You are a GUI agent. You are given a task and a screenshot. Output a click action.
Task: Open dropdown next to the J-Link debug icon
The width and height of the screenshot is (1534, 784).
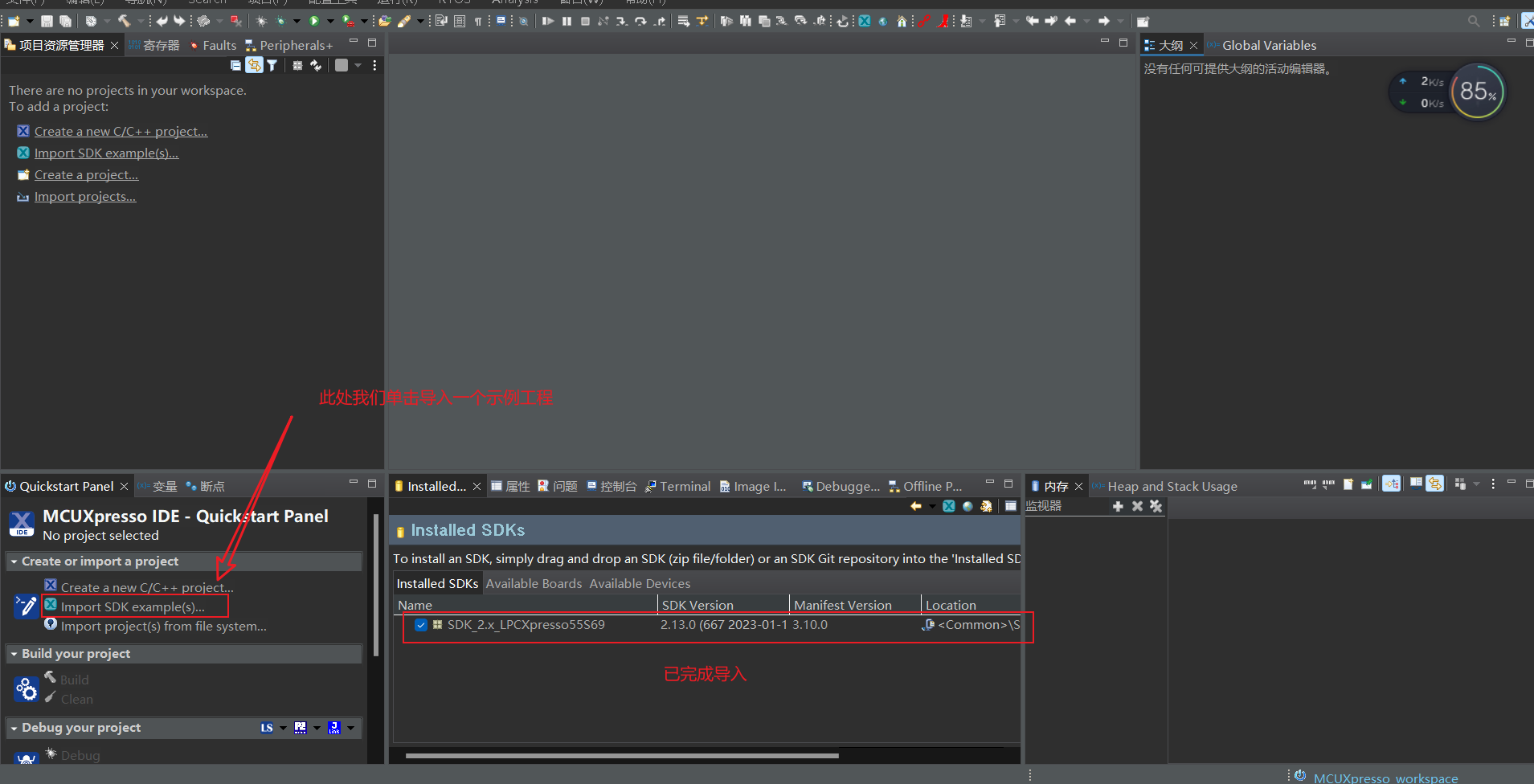tap(350, 729)
